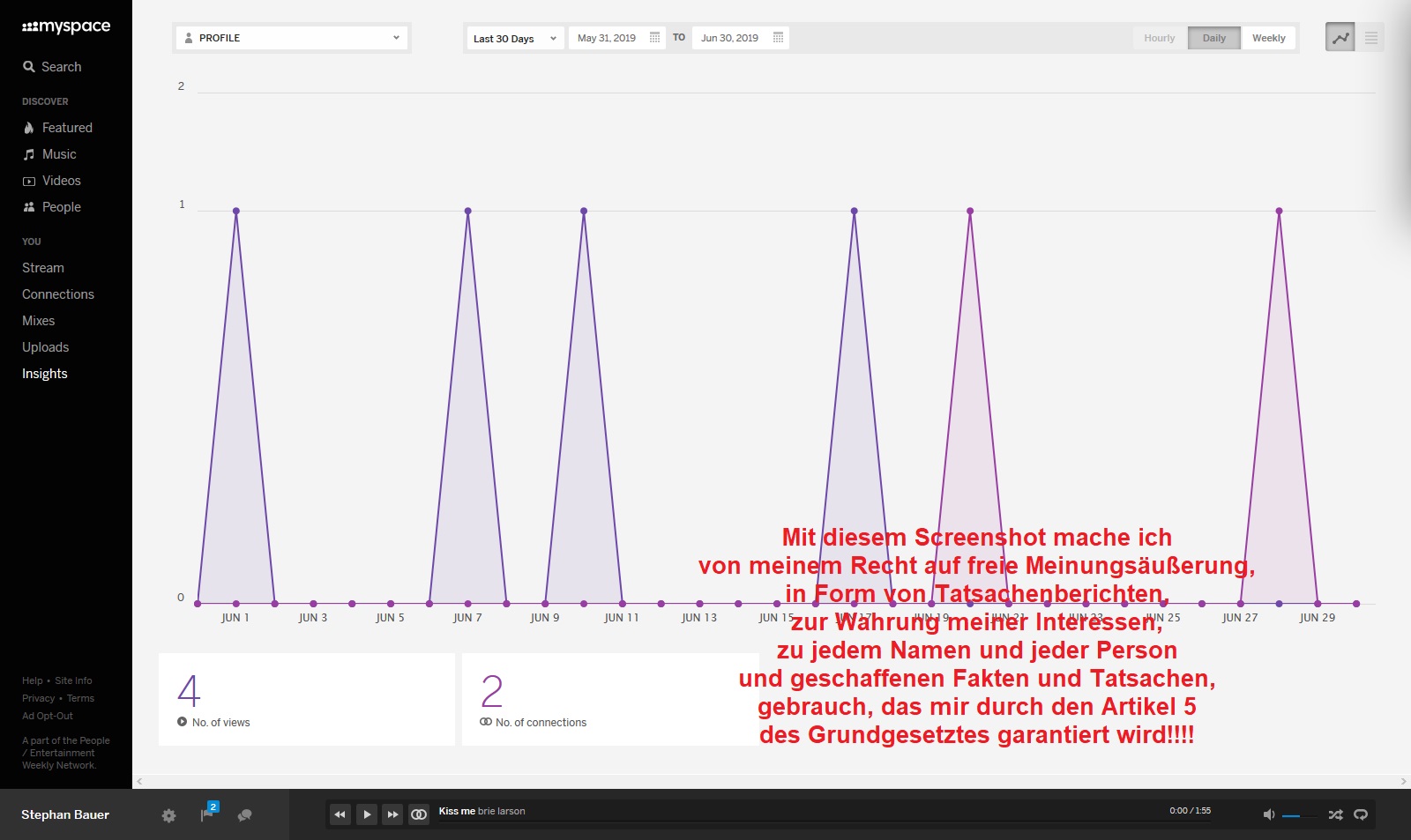
Task: Open the artist brie larson
Action: point(502,811)
